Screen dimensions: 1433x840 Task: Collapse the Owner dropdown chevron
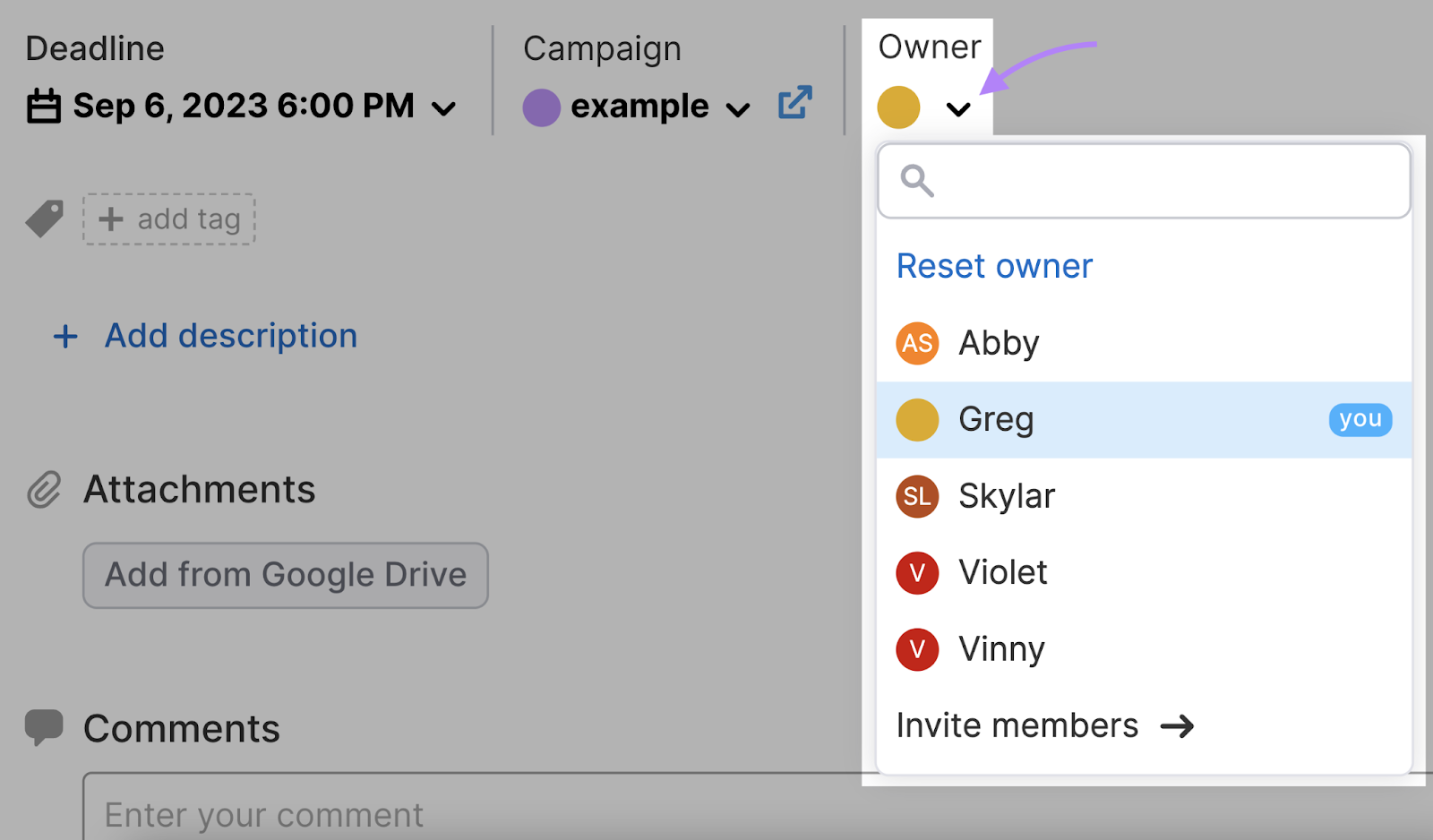[x=958, y=110]
